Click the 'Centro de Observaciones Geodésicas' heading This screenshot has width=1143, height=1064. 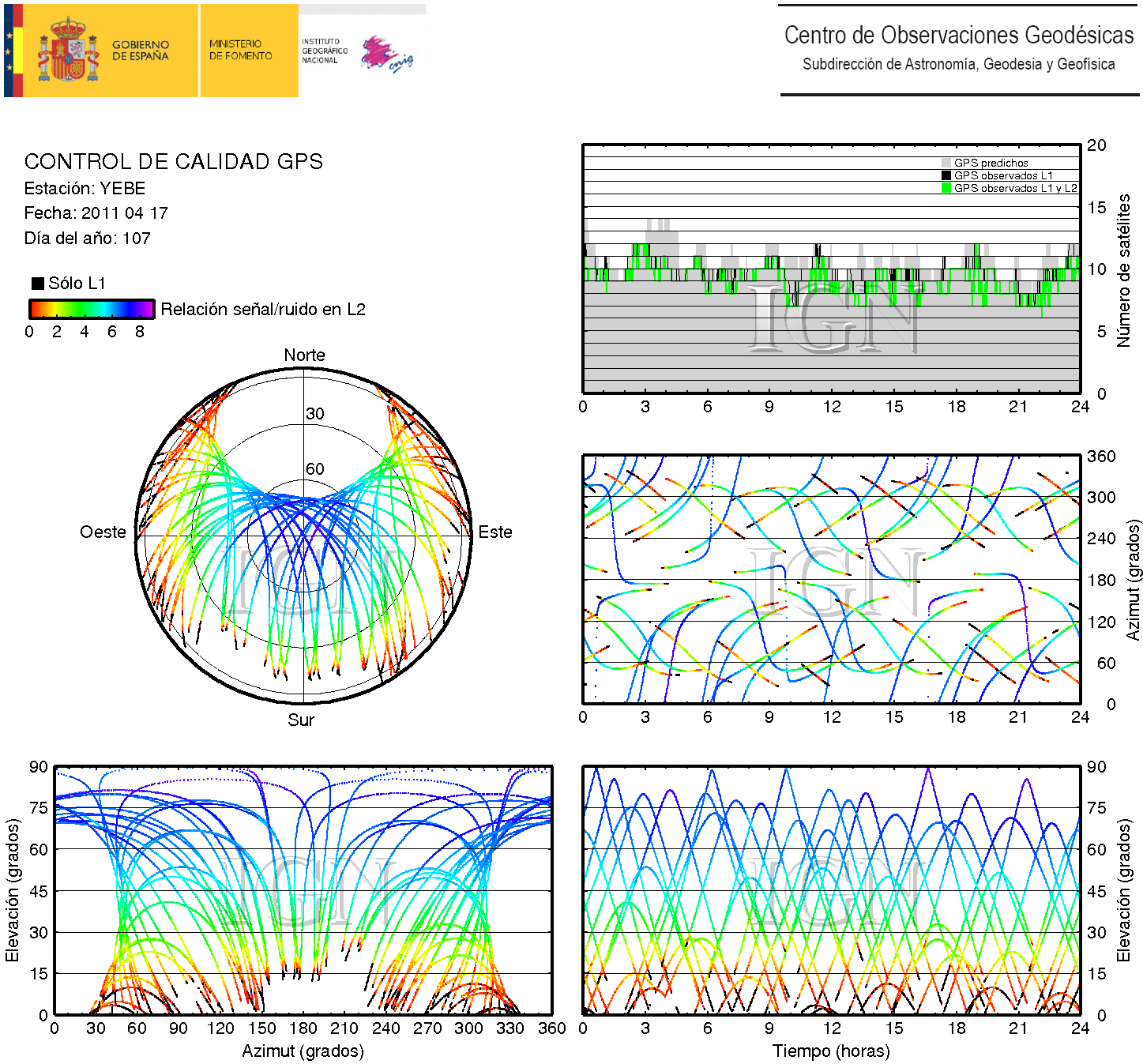tap(958, 36)
